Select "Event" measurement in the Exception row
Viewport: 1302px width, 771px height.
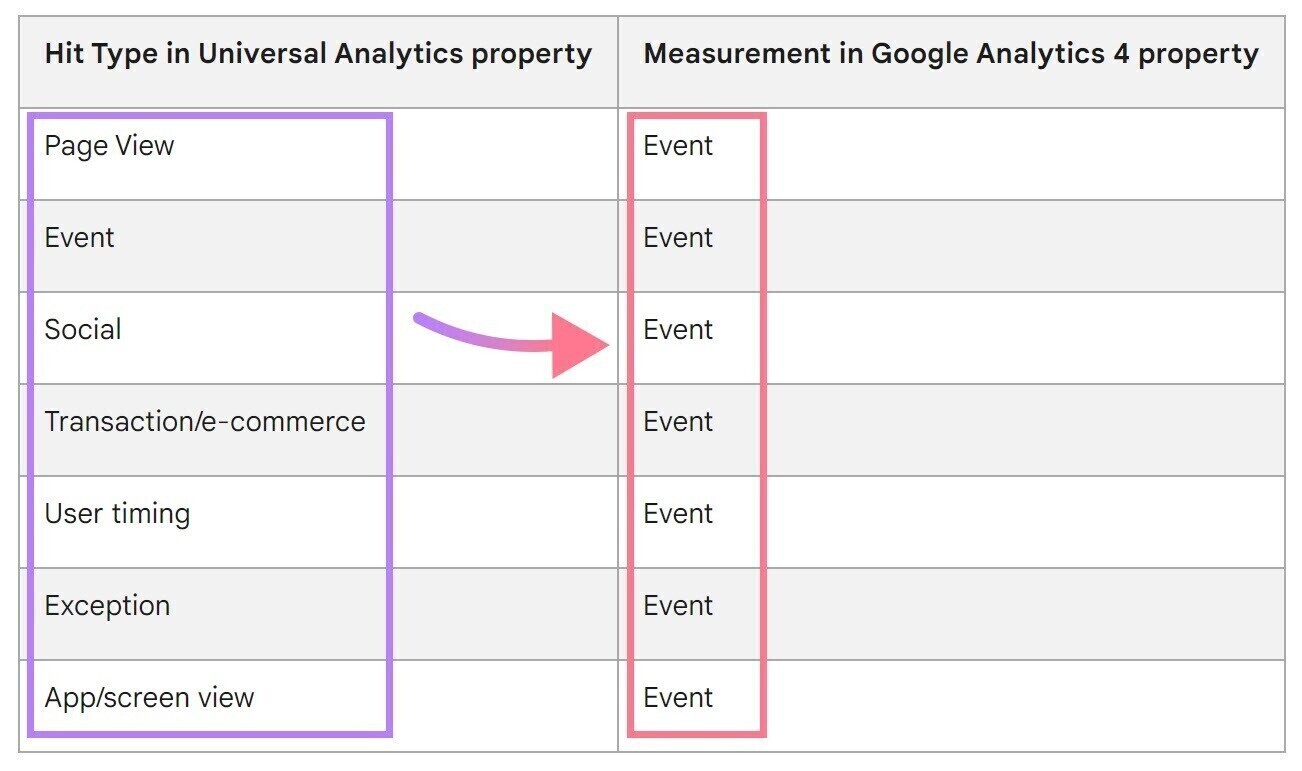[x=678, y=606]
